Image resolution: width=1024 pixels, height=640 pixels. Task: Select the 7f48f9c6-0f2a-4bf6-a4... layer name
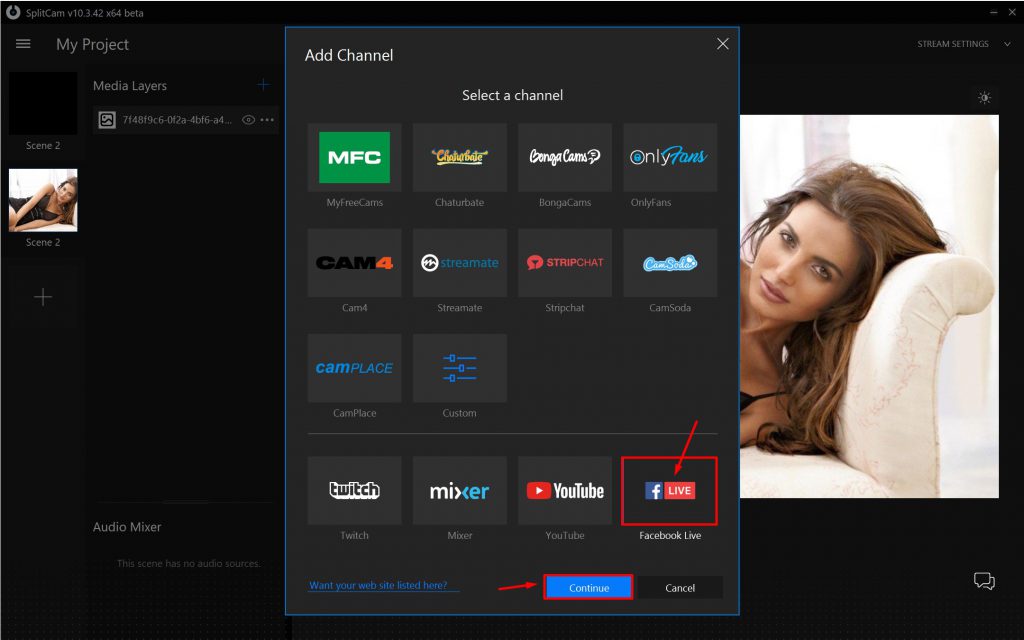(x=177, y=120)
